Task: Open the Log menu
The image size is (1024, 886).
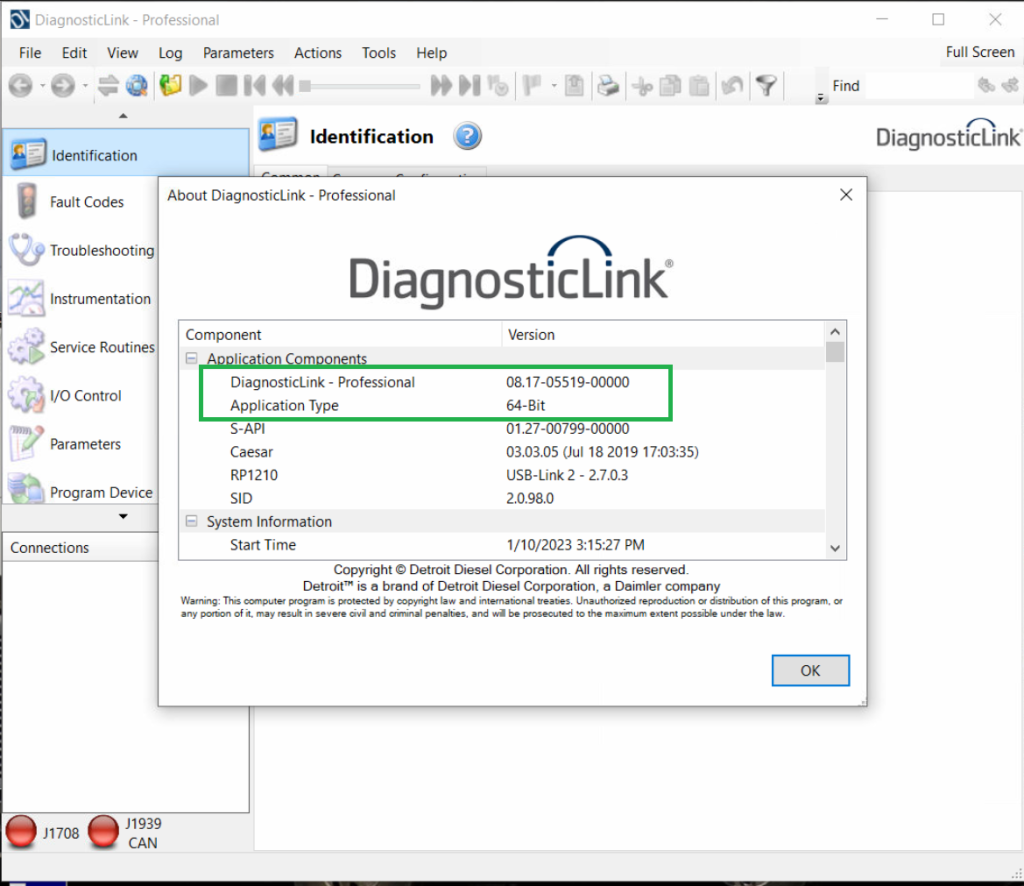Action: [170, 53]
